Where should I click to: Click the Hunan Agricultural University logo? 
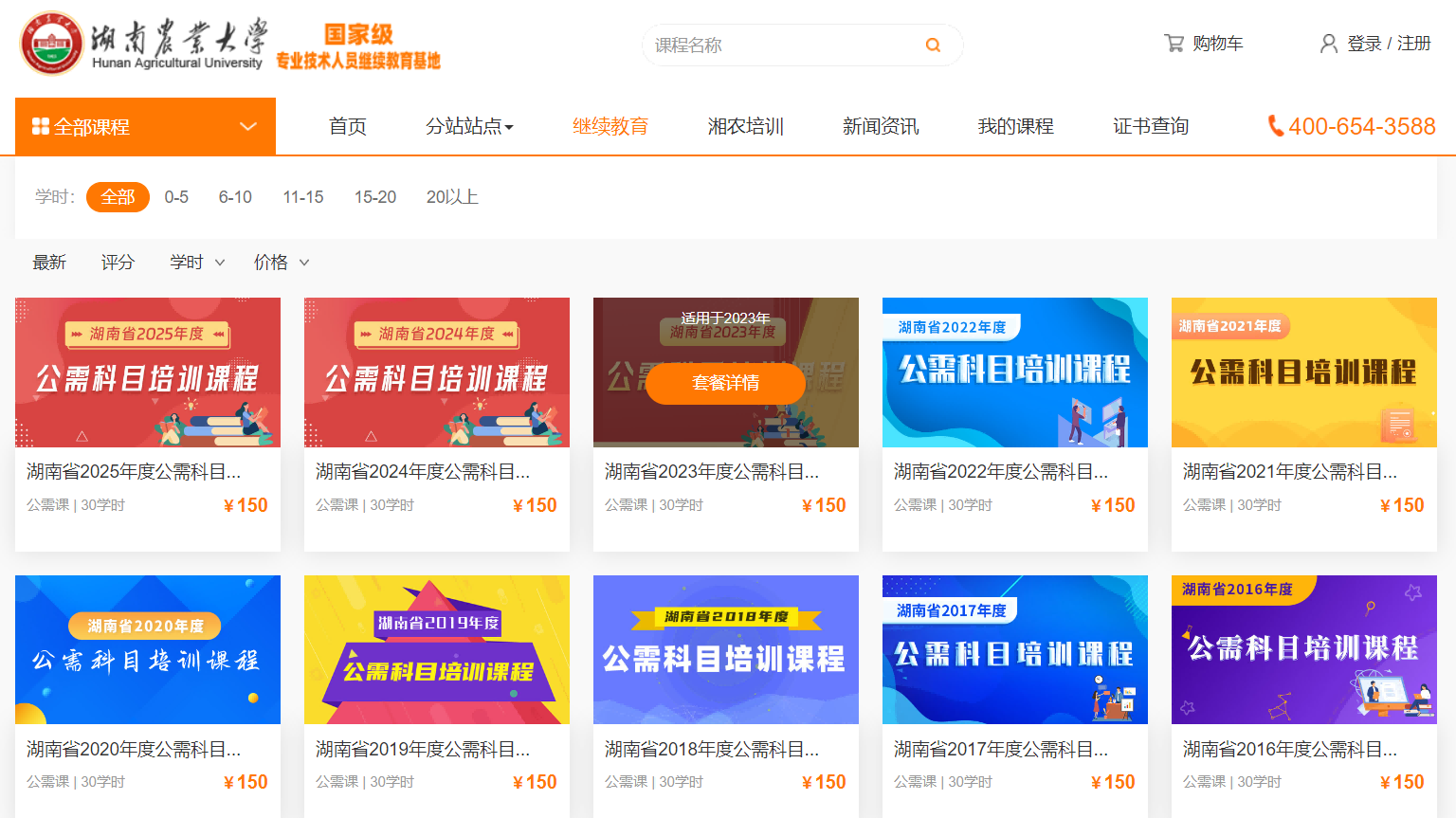point(52,42)
